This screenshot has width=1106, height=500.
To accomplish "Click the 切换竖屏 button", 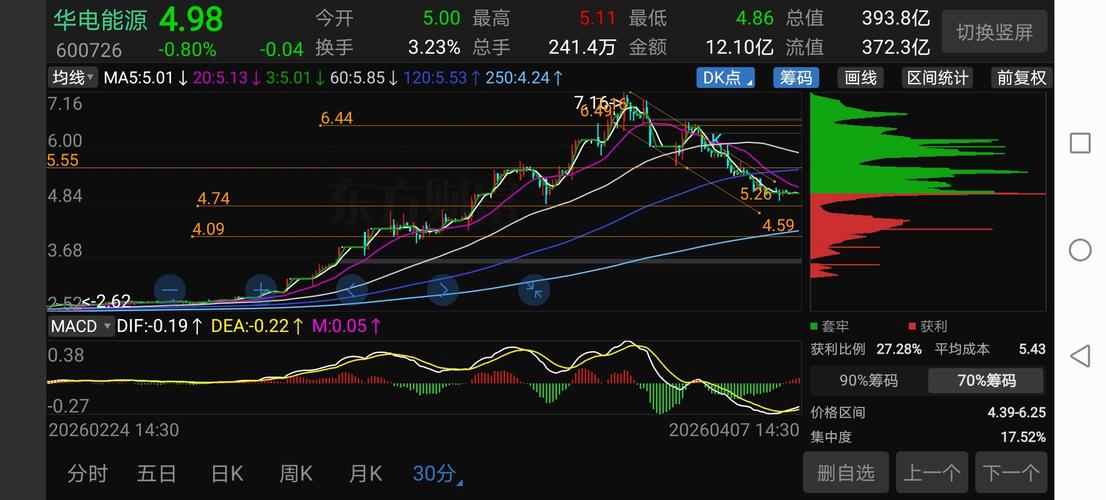I will 995,32.
